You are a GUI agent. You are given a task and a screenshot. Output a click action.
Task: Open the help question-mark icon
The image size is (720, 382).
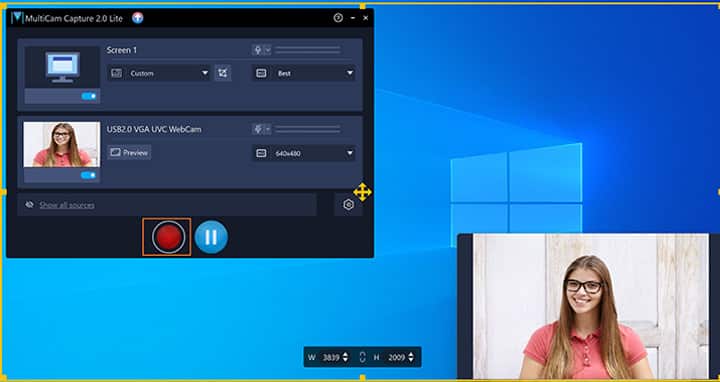point(338,18)
